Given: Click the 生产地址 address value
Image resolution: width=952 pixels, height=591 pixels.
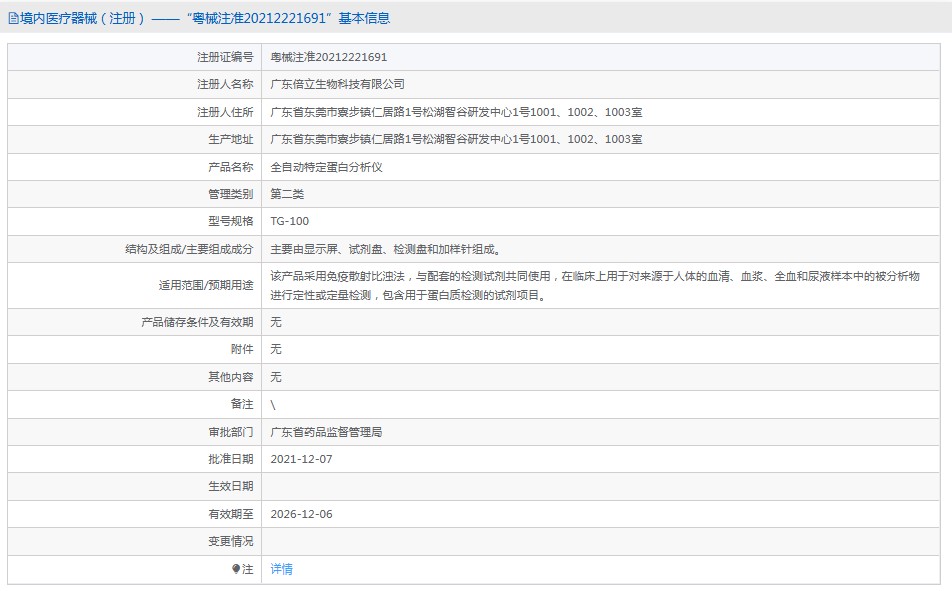Looking at the screenshot, I should [456, 139].
